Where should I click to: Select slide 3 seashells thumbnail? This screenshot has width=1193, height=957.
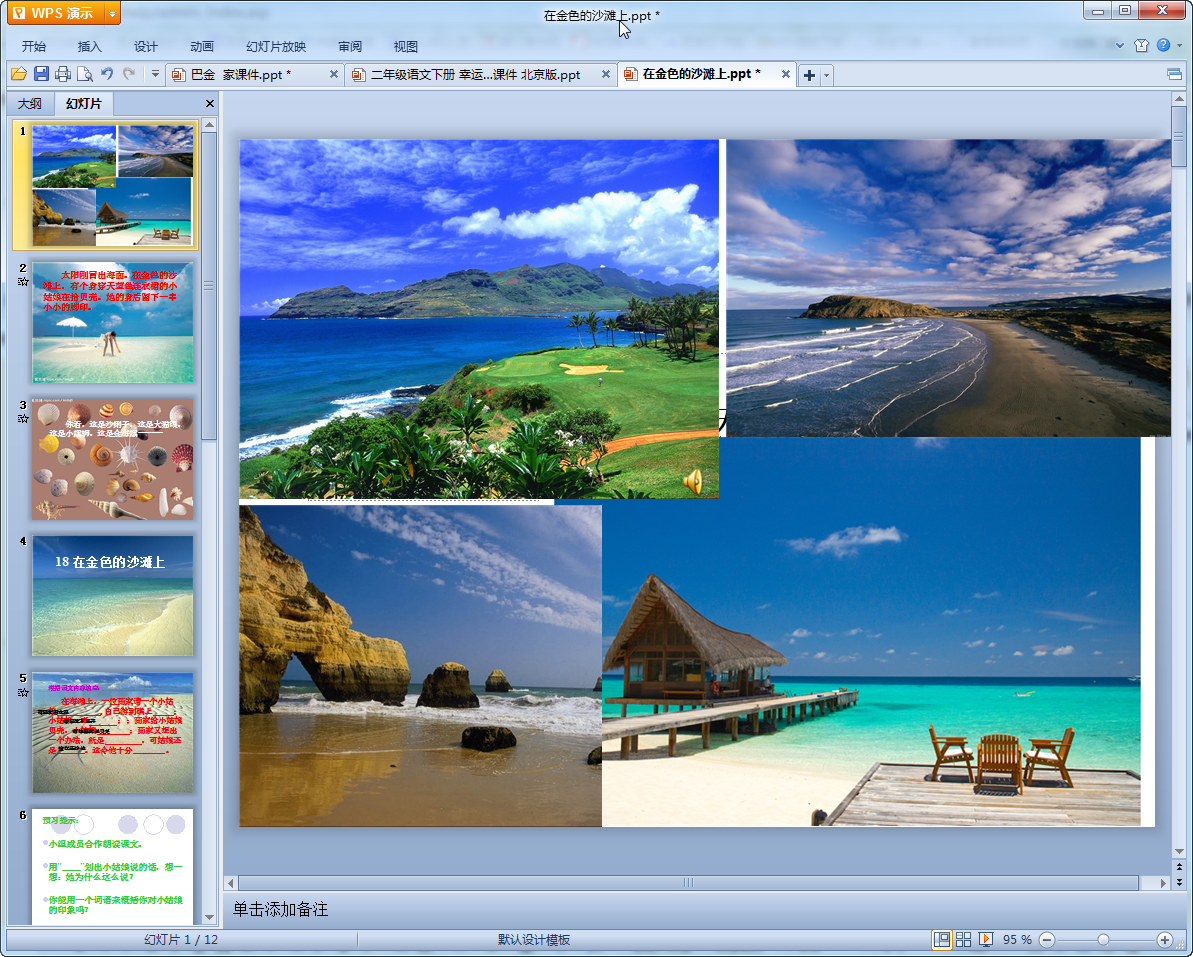tap(113, 459)
